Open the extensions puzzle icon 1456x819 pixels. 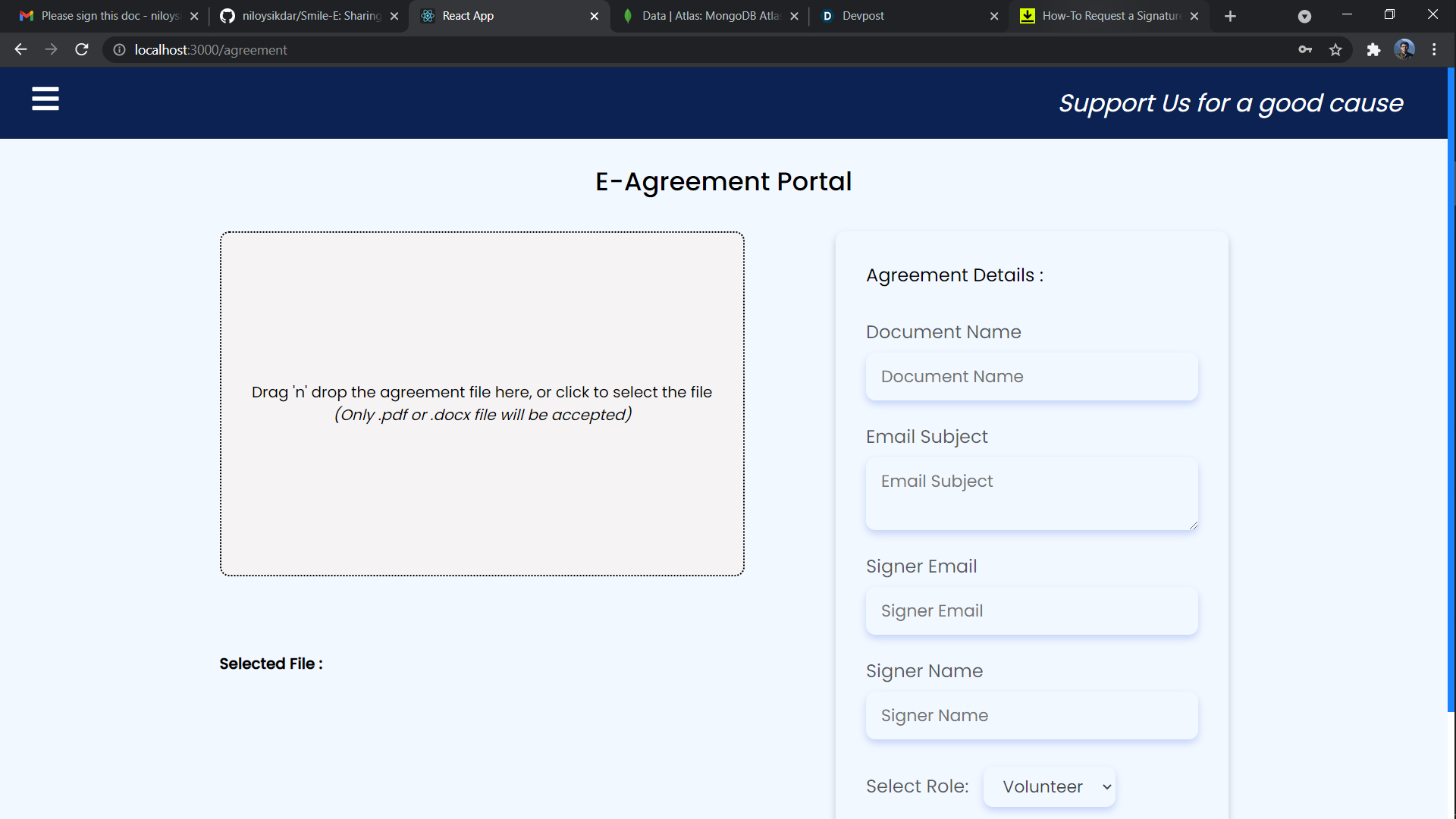click(x=1373, y=50)
